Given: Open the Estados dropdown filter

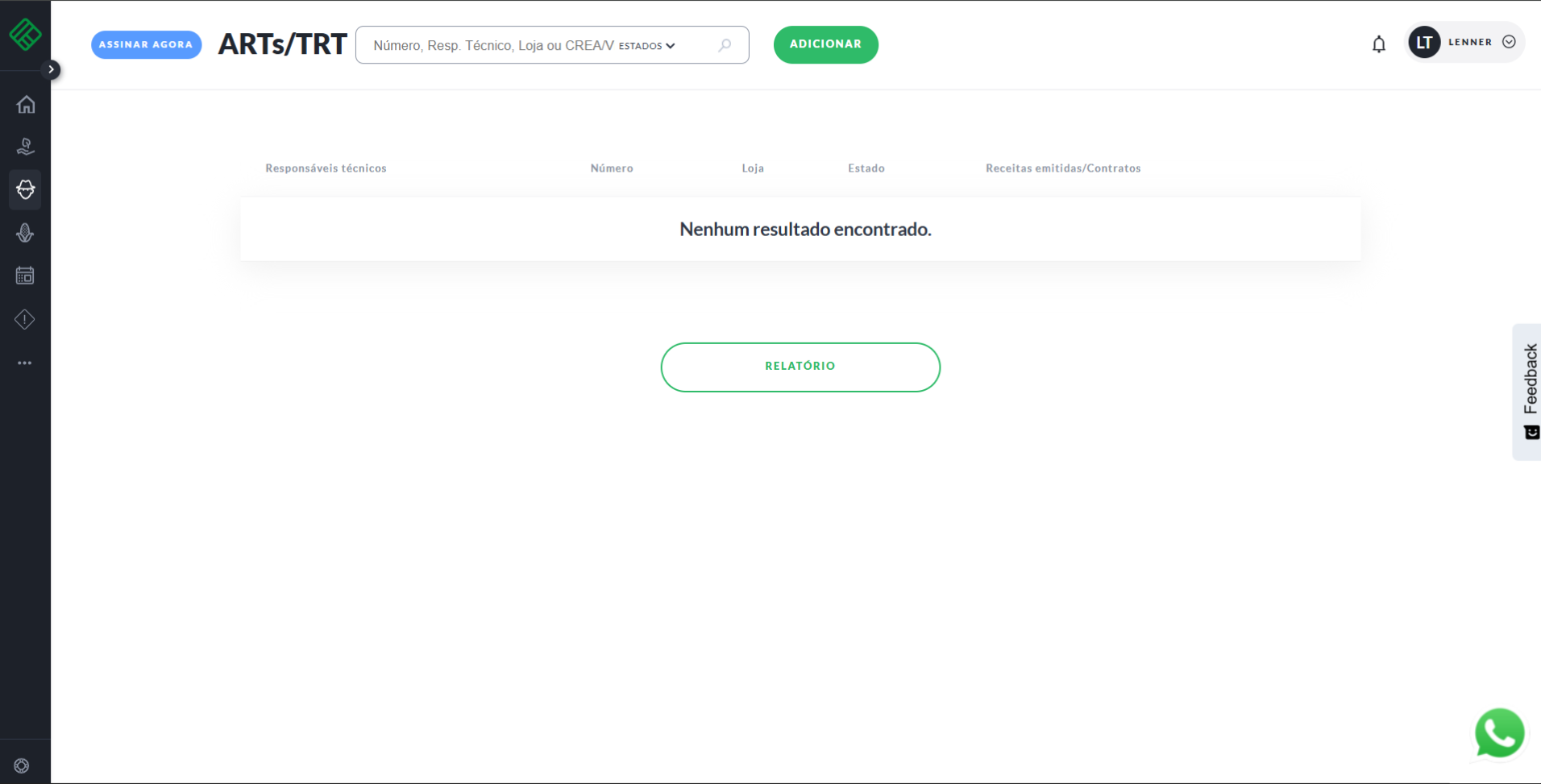Looking at the screenshot, I should (646, 46).
